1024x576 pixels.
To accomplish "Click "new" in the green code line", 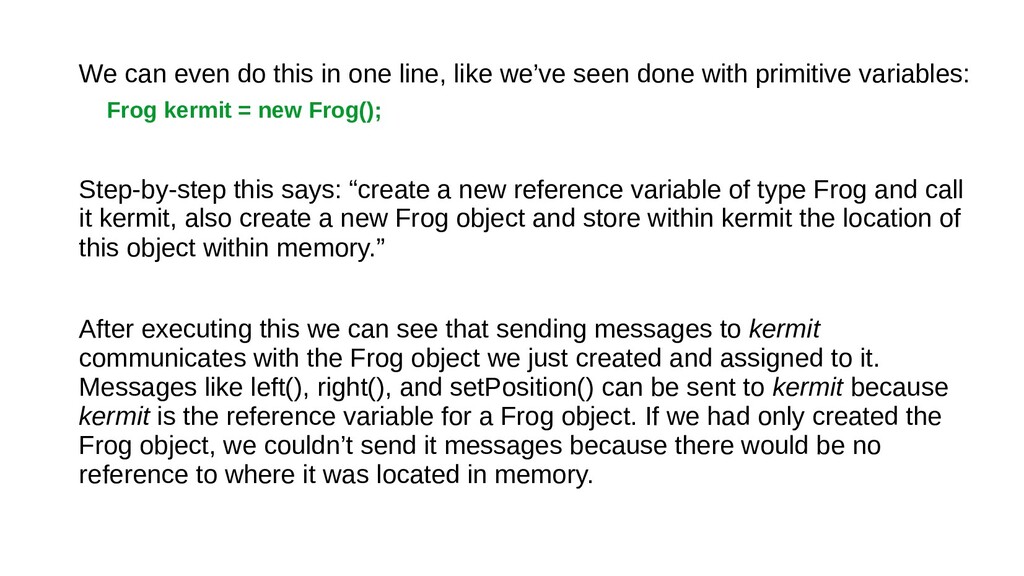I will [x=280, y=110].
